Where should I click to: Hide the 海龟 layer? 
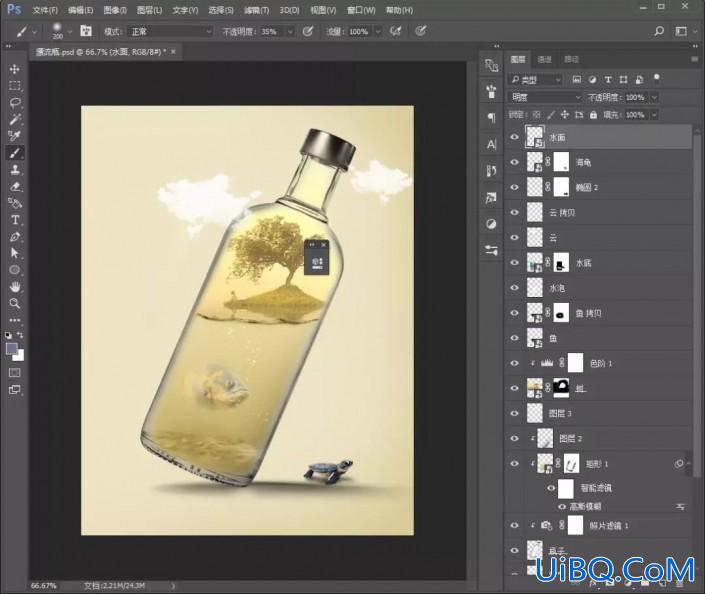(x=514, y=162)
